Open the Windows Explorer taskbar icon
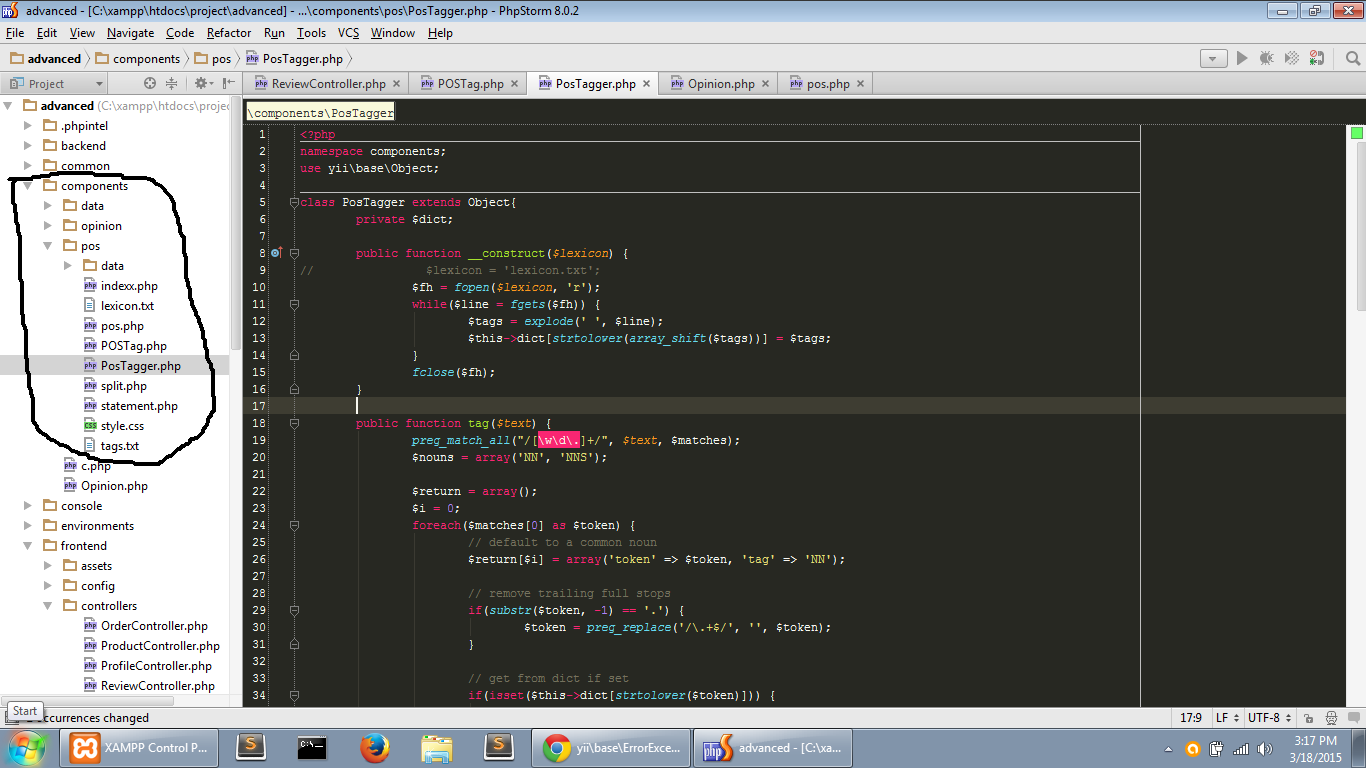Screen dimensions: 1366x768 437,747
